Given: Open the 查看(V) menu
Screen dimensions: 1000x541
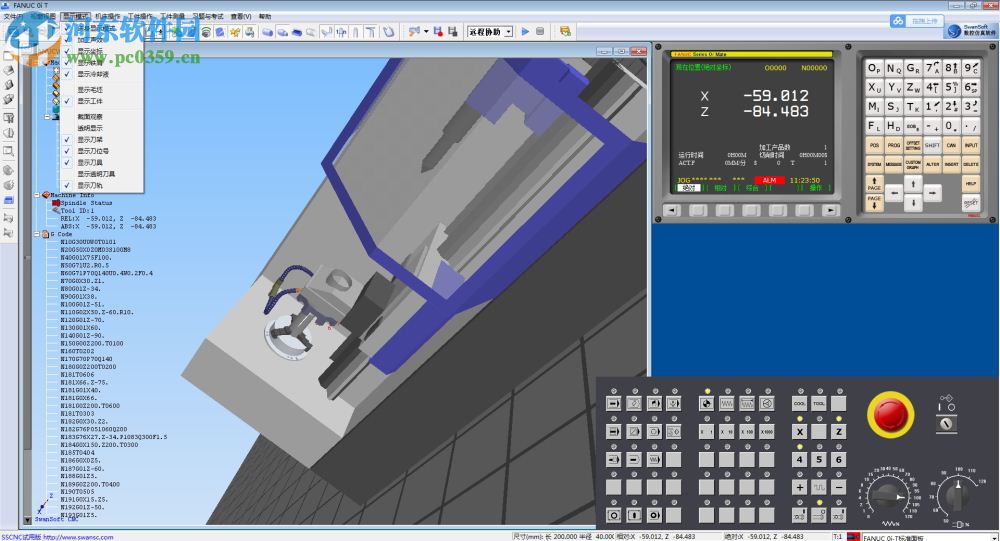Looking at the screenshot, I should pos(241,17).
